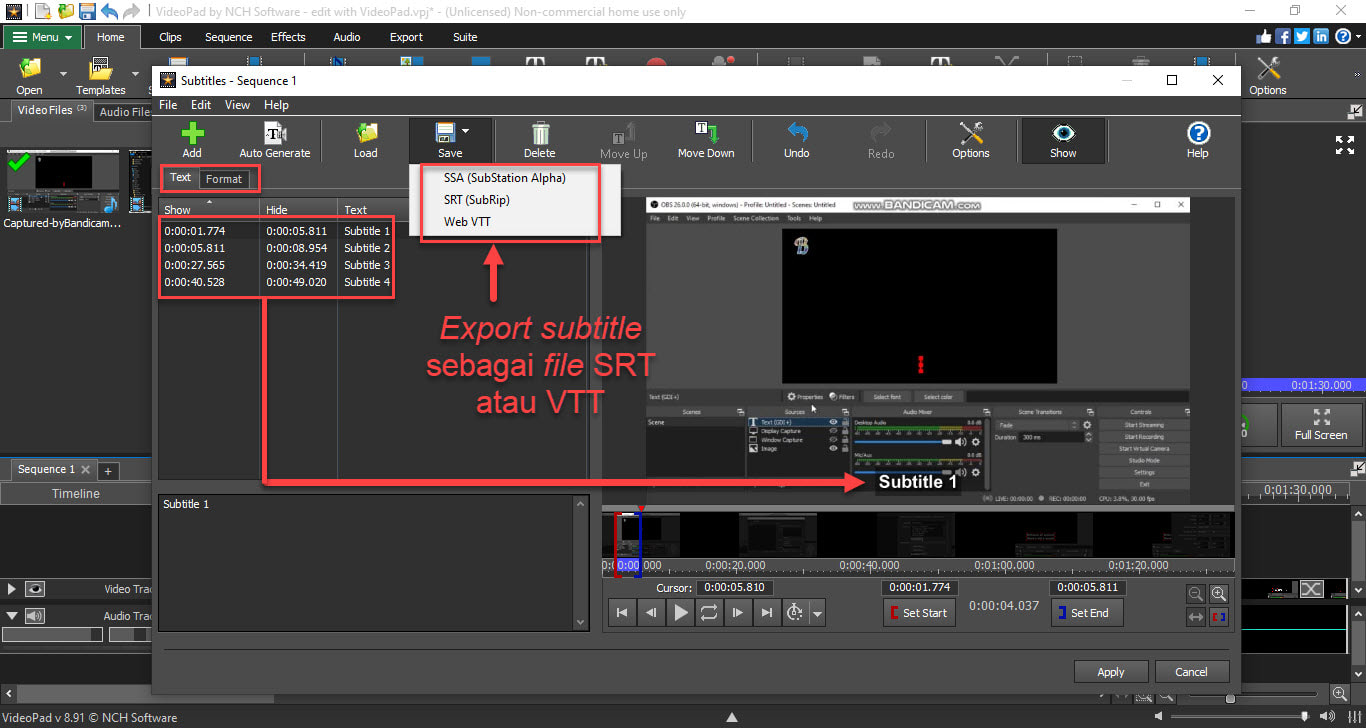This screenshot has width=1366, height=728.
Task: Click the Full Screen button
Action: pyautogui.click(x=1321, y=425)
